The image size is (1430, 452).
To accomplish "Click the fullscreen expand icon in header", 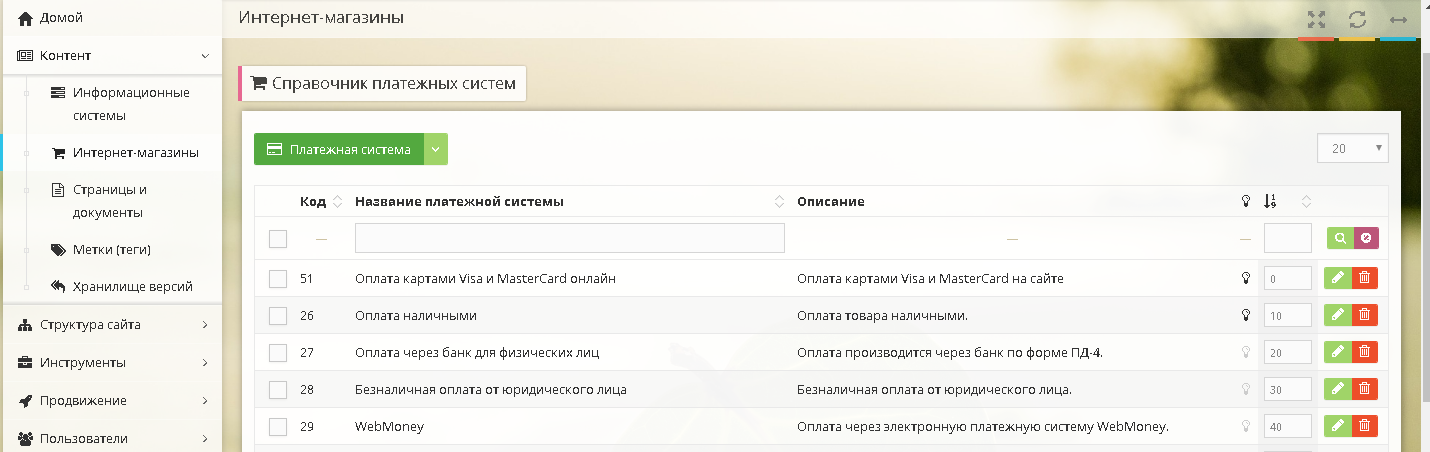I will pyautogui.click(x=1316, y=19).
